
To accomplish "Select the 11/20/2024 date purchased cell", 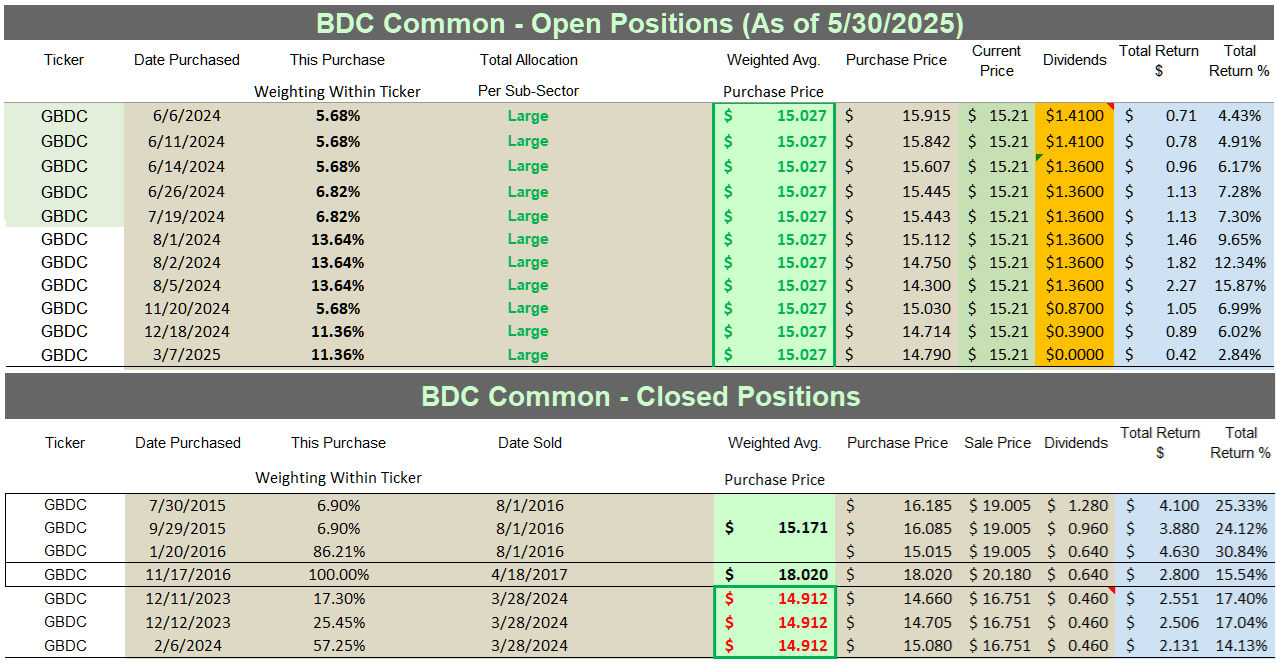I will [187, 308].
